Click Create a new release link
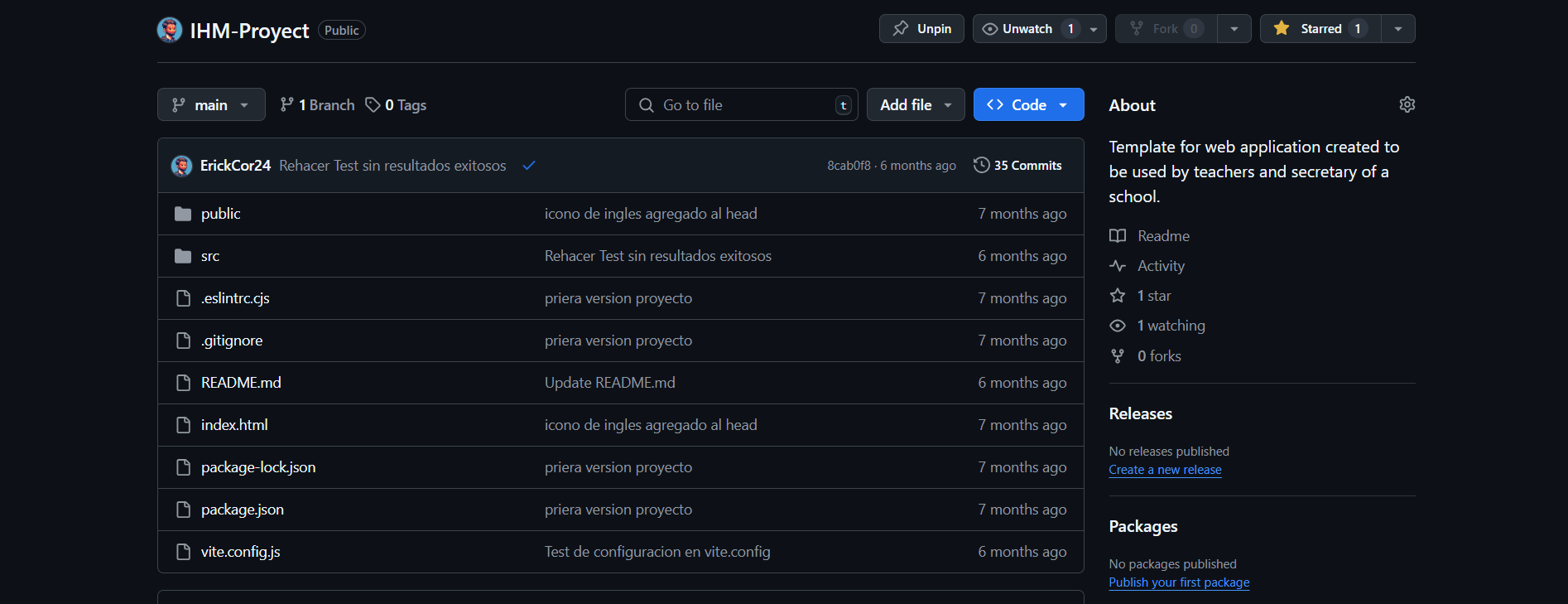This screenshot has width=1568, height=604. pos(1165,470)
